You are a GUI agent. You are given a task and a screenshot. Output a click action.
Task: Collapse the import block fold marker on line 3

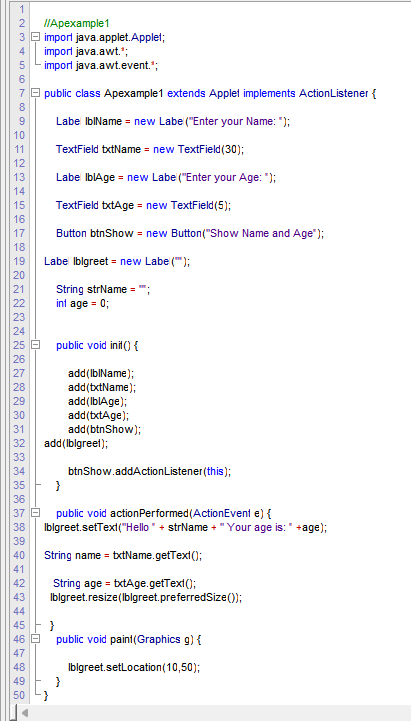pos(35,37)
